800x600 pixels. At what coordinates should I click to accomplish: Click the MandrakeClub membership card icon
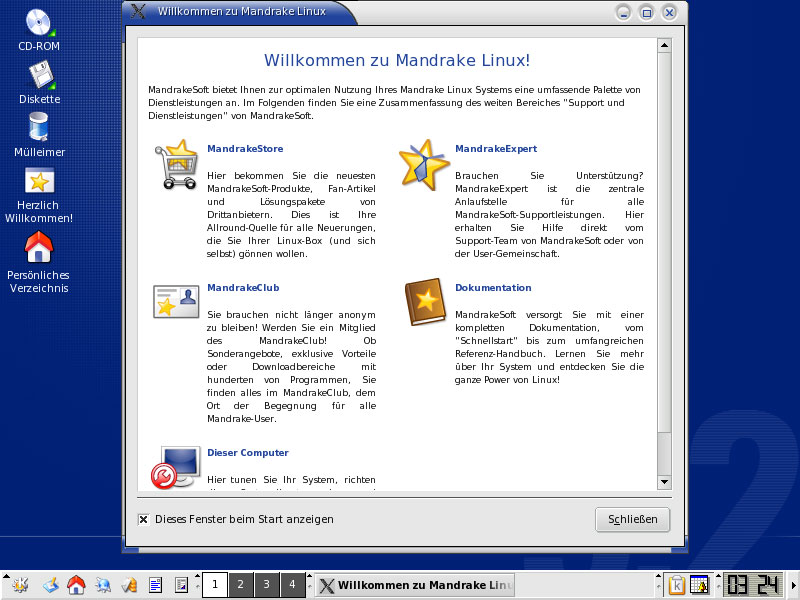tap(176, 302)
